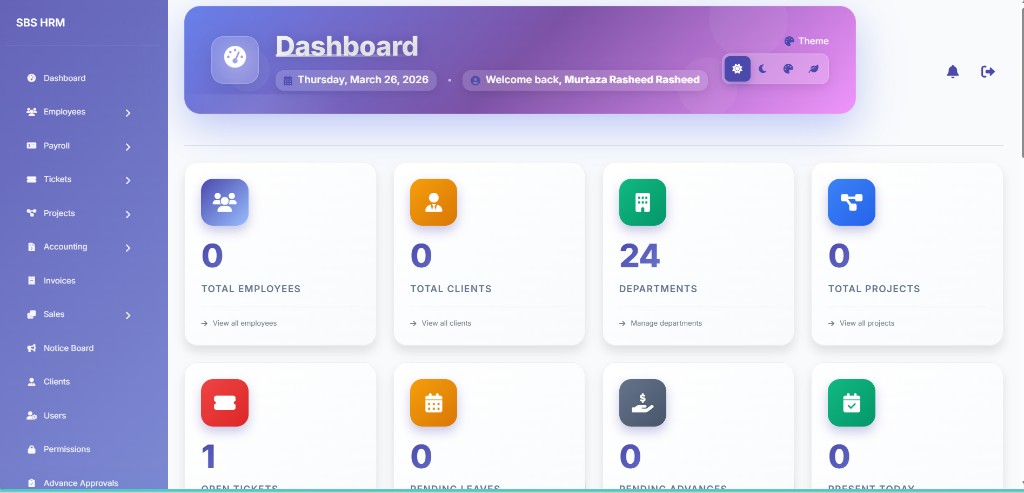Screen dimensions: 1024x493
Task: Open notifications with the bell icon
Action: coord(953,72)
